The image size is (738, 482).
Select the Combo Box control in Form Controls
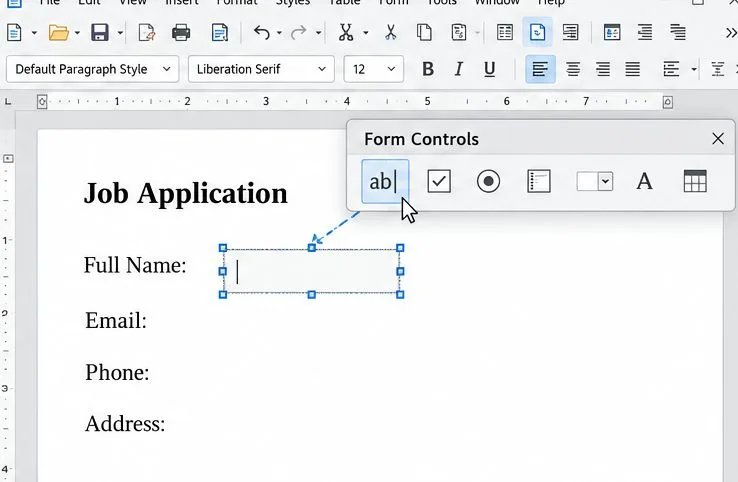(x=595, y=181)
